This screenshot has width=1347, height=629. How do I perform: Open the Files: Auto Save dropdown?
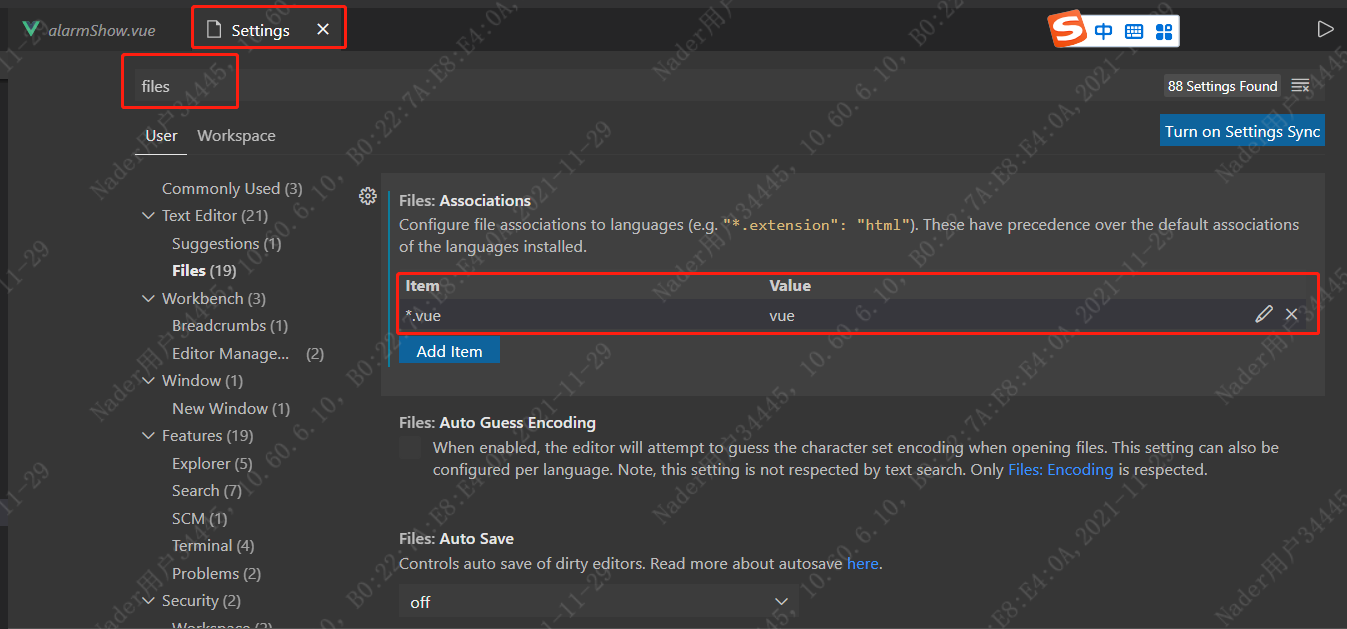pyautogui.click(x=597, y=601)
